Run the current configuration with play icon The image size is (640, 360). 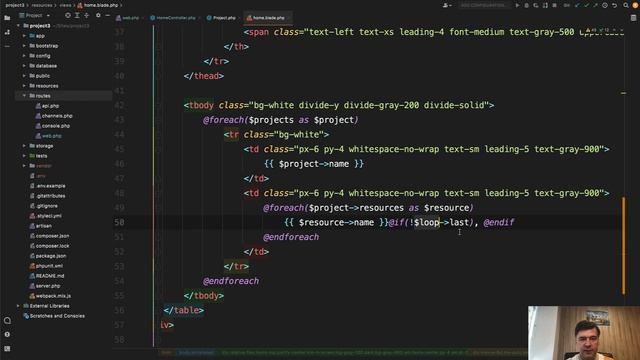click(517, 5)
